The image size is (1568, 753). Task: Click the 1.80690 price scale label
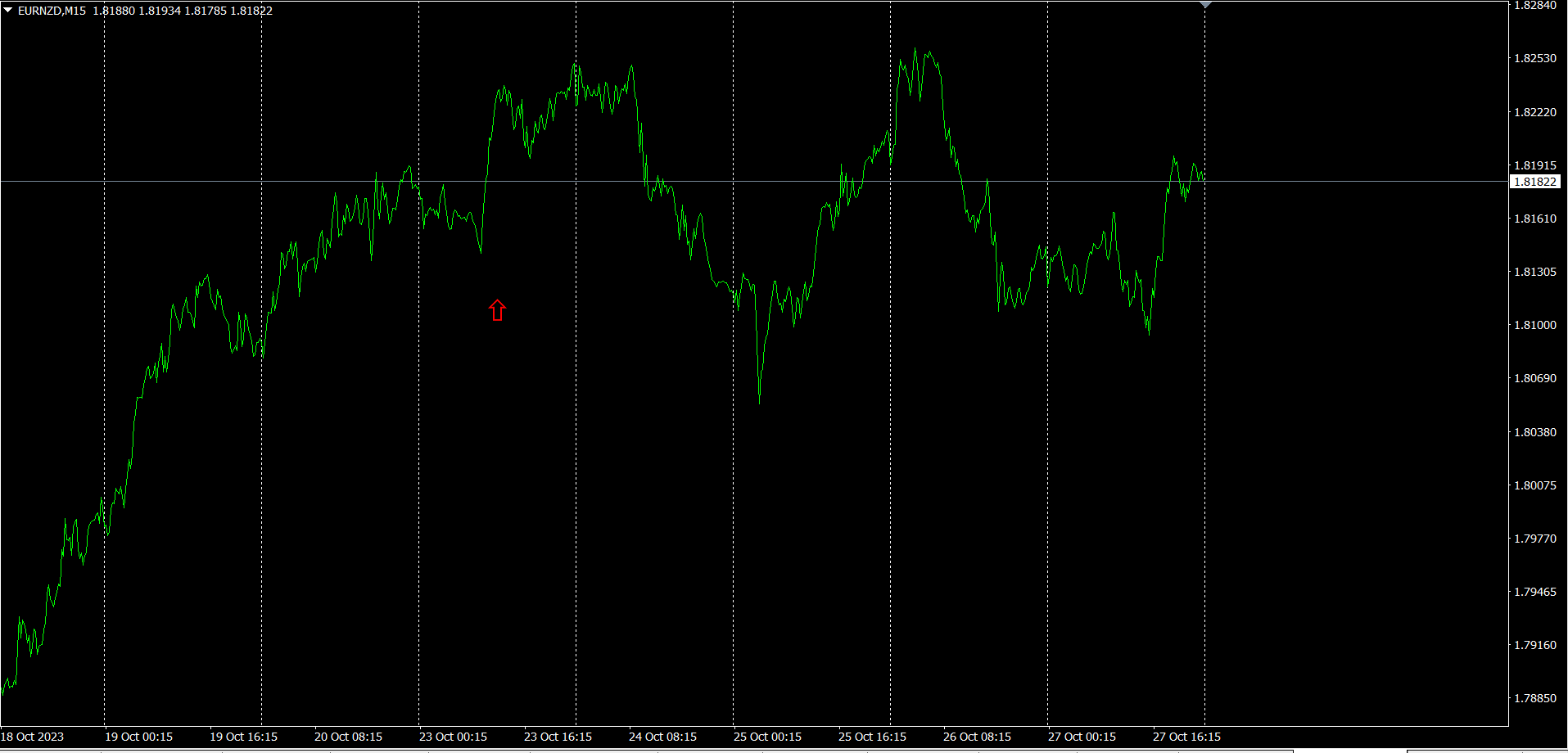click(1535, 378)
